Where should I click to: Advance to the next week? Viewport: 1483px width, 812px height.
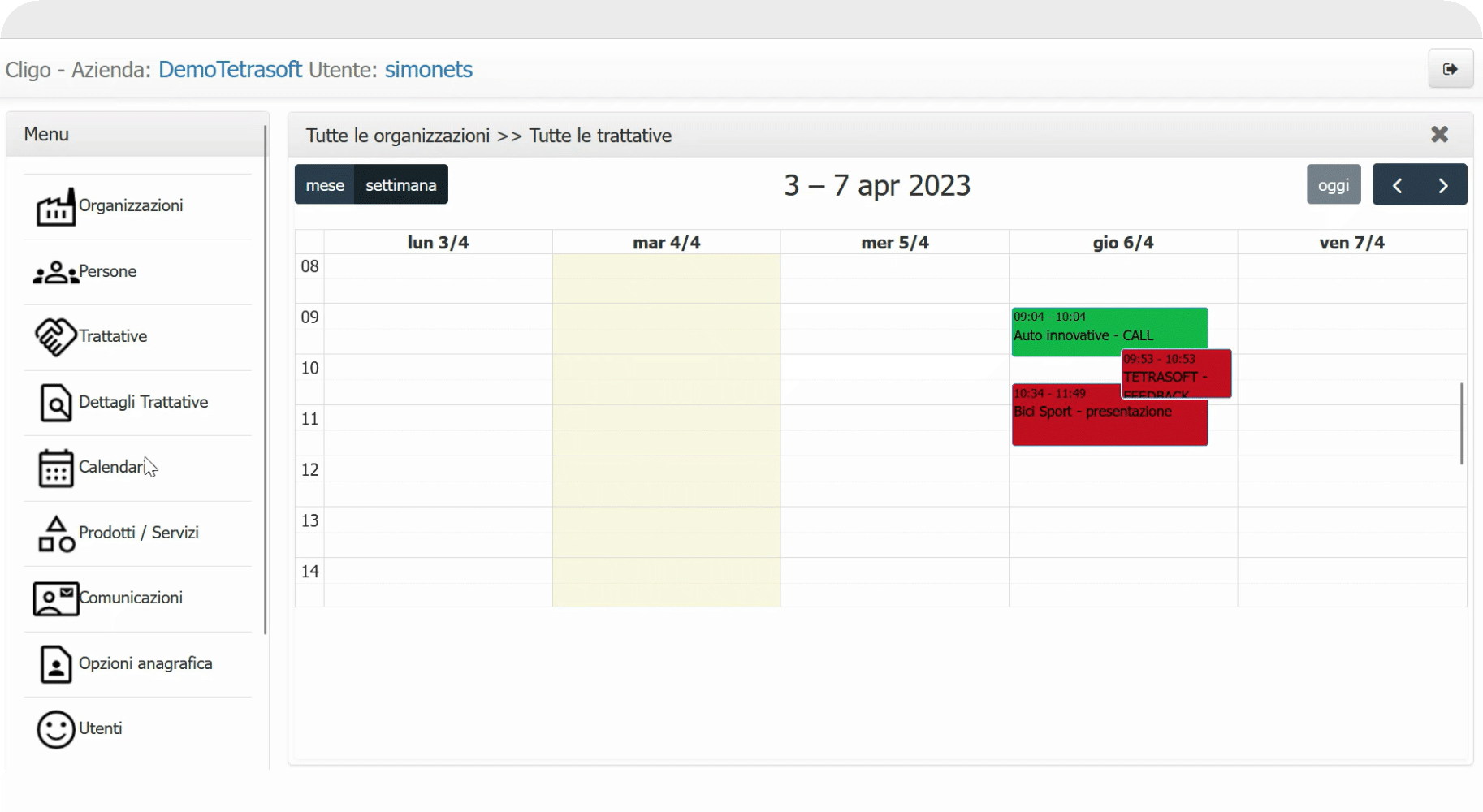click(x=1443, y=185)
